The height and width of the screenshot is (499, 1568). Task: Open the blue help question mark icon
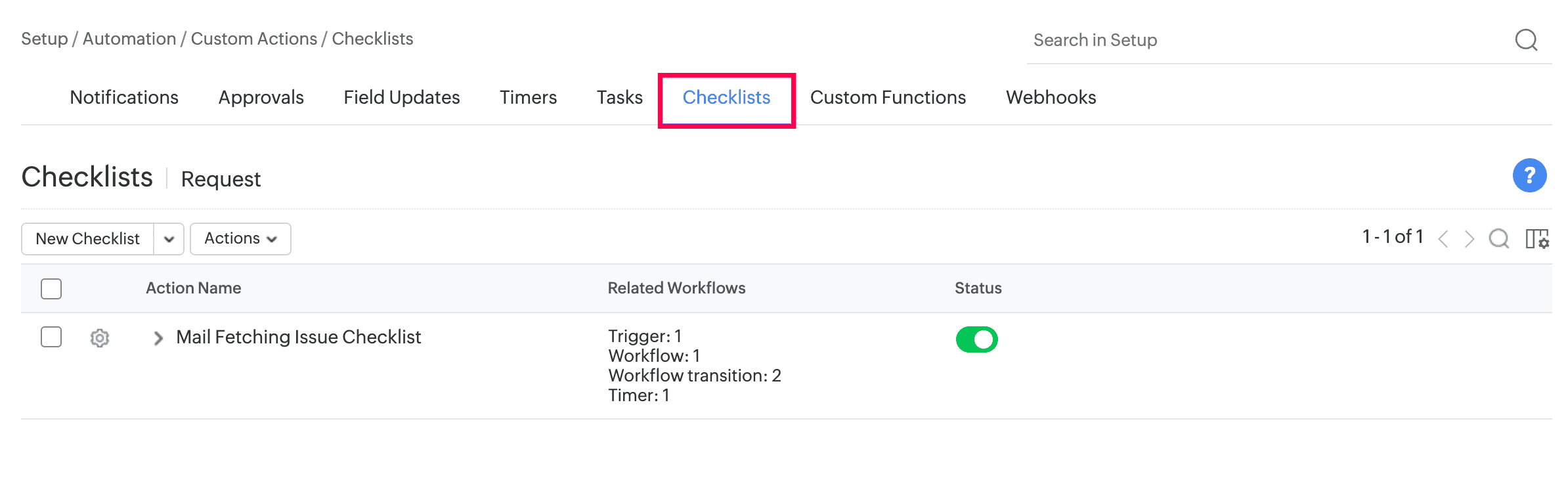1529,175
